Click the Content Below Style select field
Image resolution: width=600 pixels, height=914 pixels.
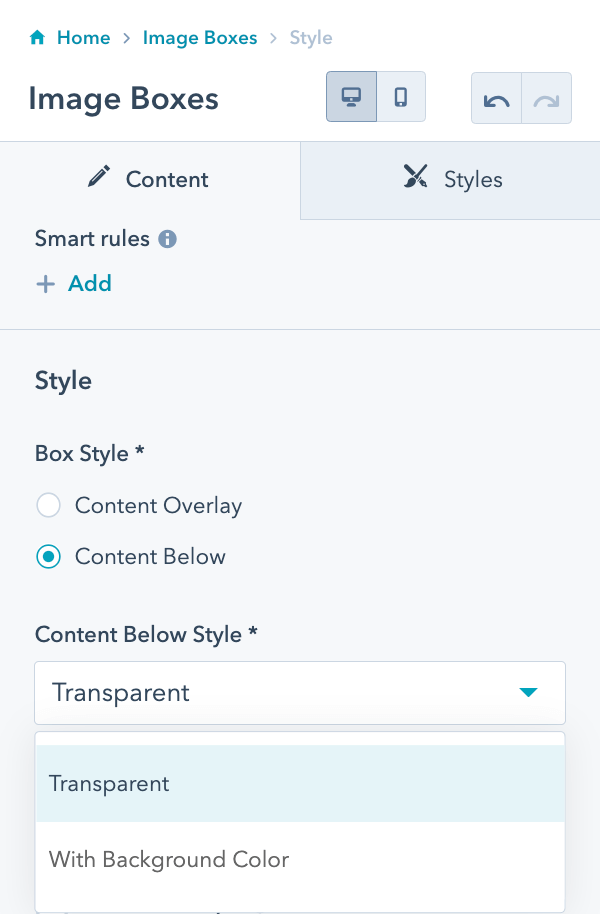[x=280, y=692]
